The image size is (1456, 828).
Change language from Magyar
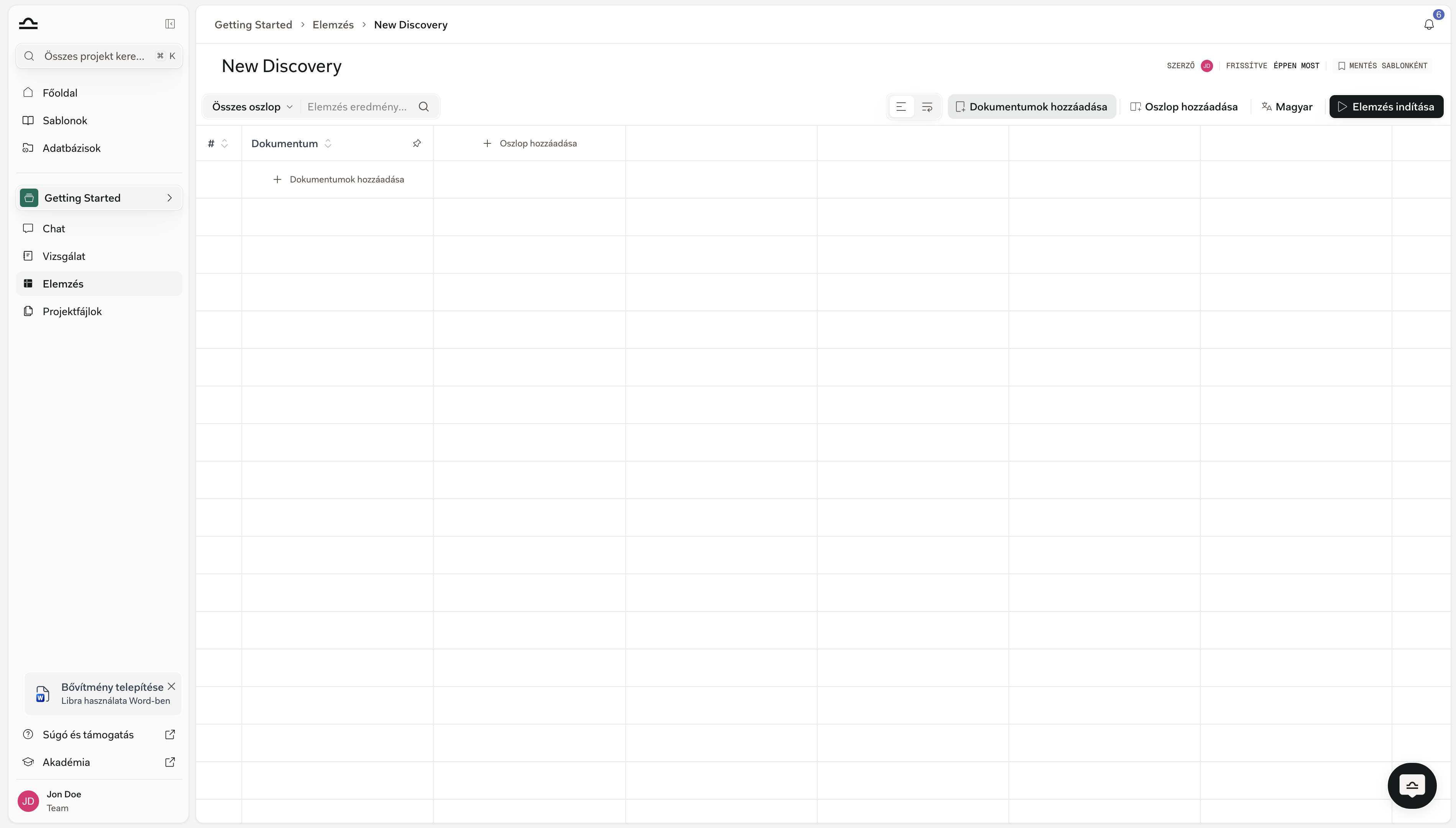(x=1287, y=107)
